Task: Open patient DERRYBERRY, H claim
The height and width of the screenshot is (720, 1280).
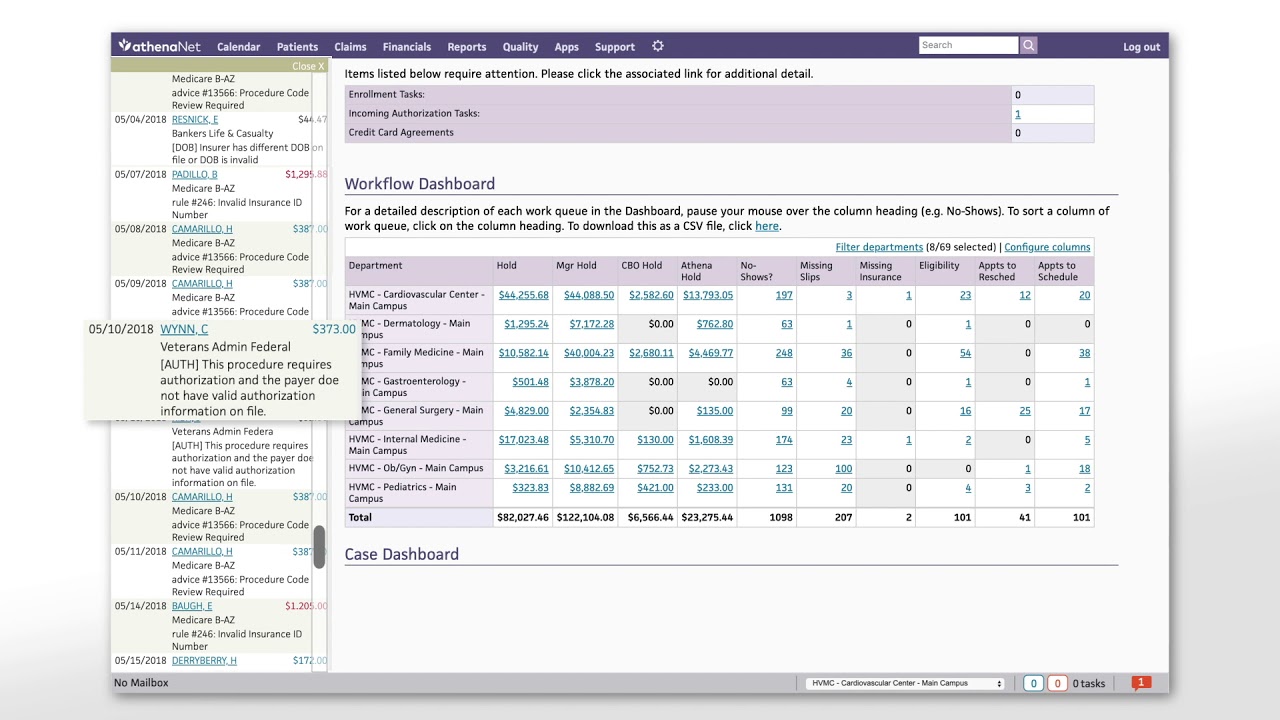Action: point(204,661)
